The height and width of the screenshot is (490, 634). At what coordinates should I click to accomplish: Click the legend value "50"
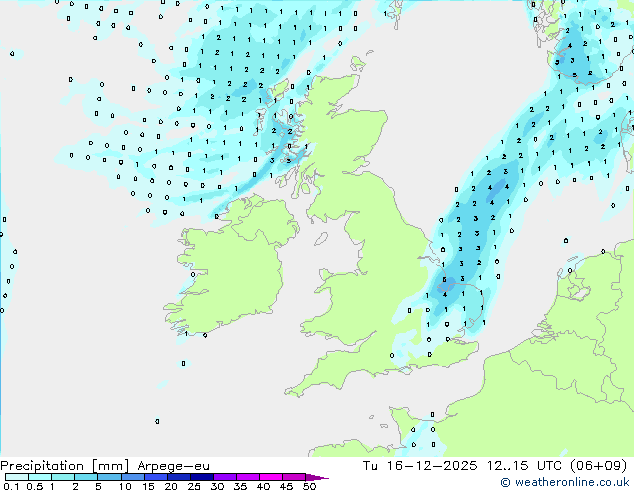(x=309, y=486)
